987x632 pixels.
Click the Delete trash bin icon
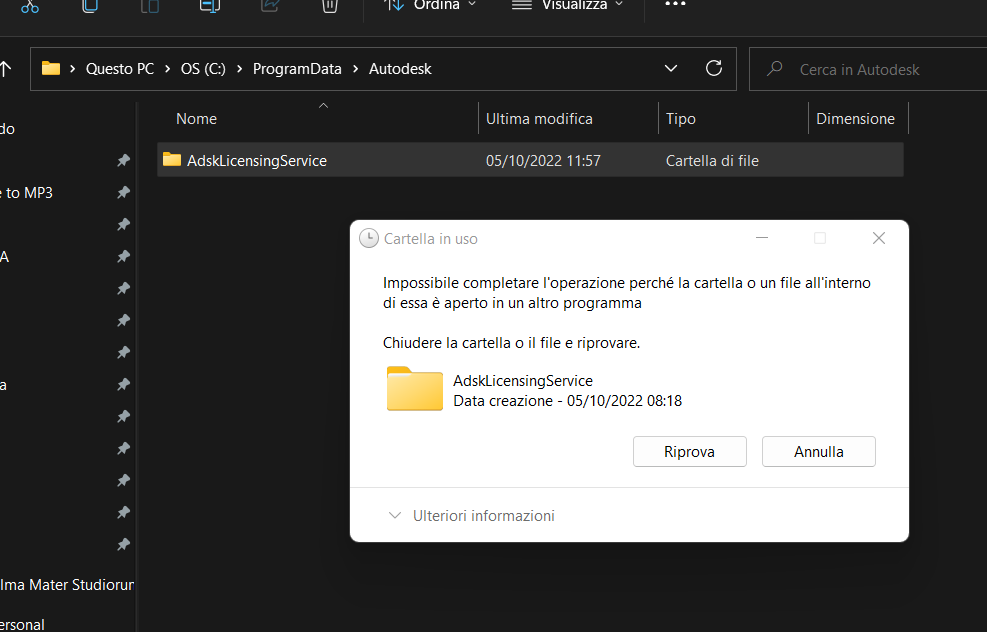pos(329,6)
